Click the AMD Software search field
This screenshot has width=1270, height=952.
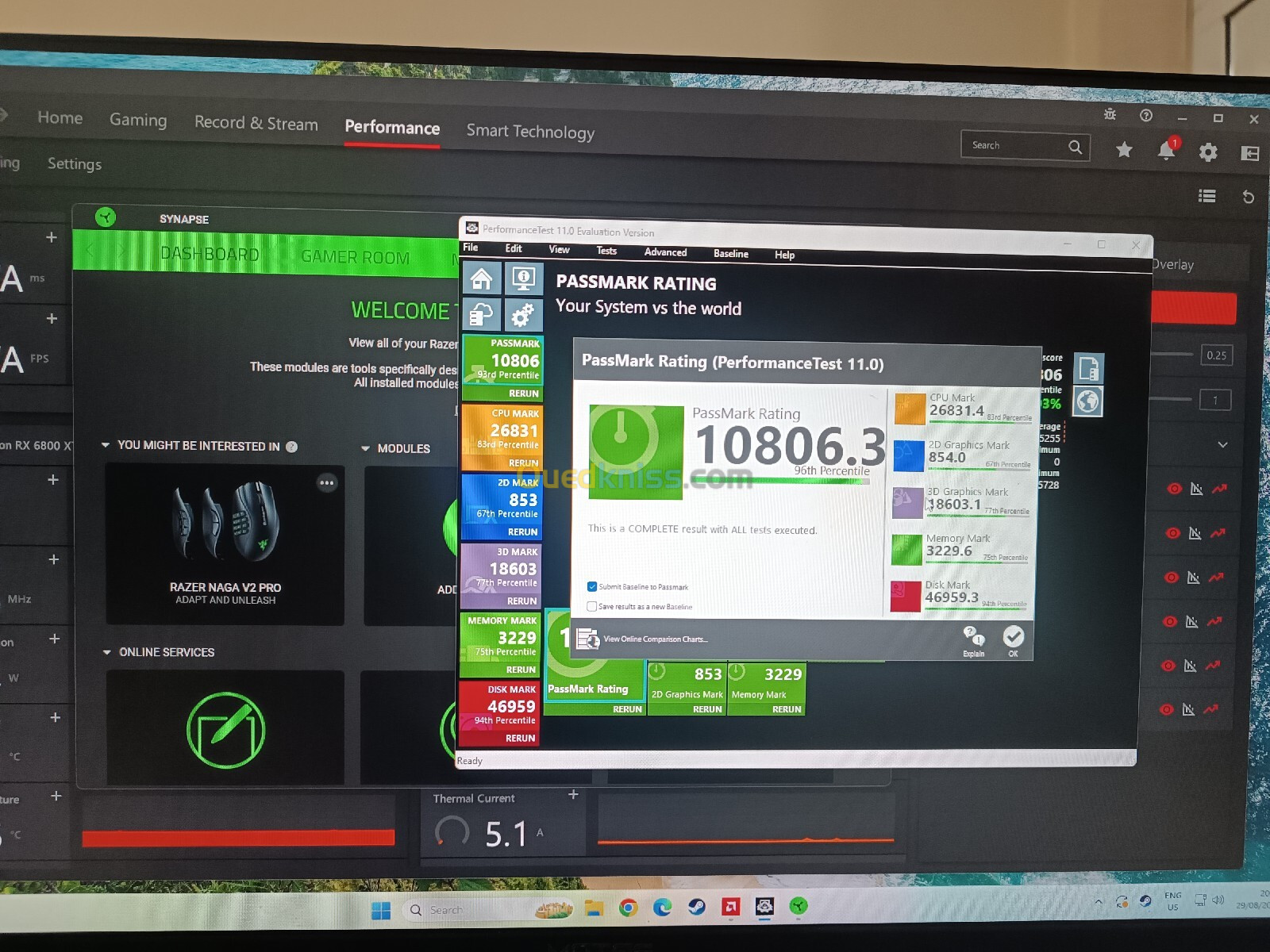pyautogui.click(x=1025, y=146)
